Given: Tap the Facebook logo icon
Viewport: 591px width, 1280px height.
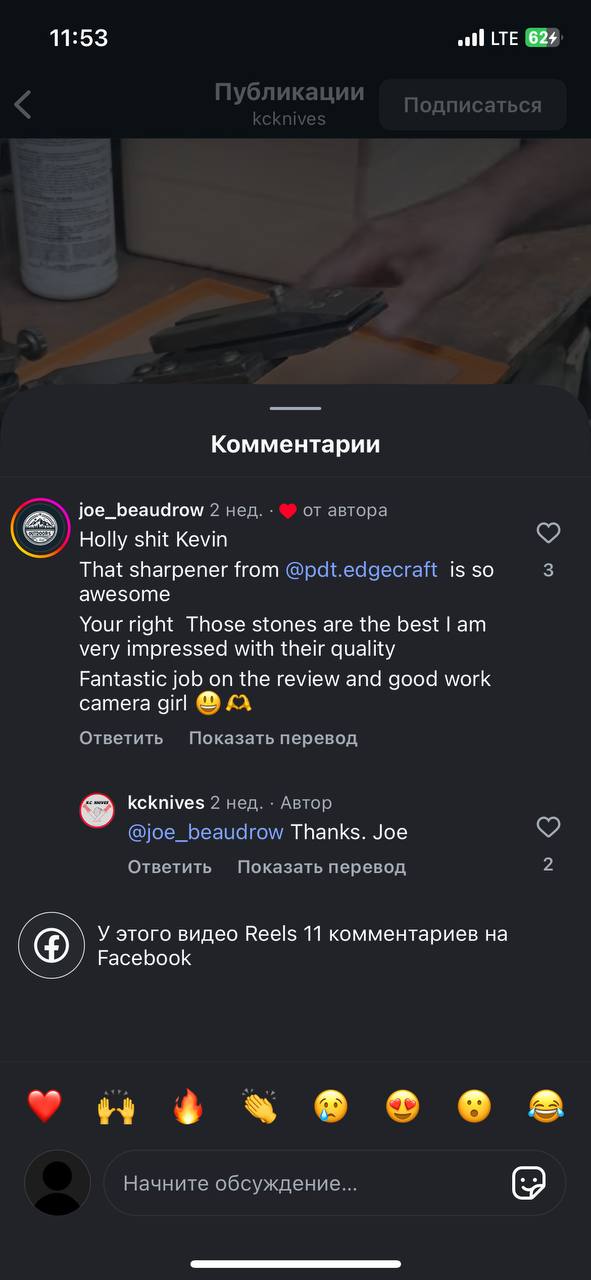Looking at the screenshot, I should (x=51, y=945).
